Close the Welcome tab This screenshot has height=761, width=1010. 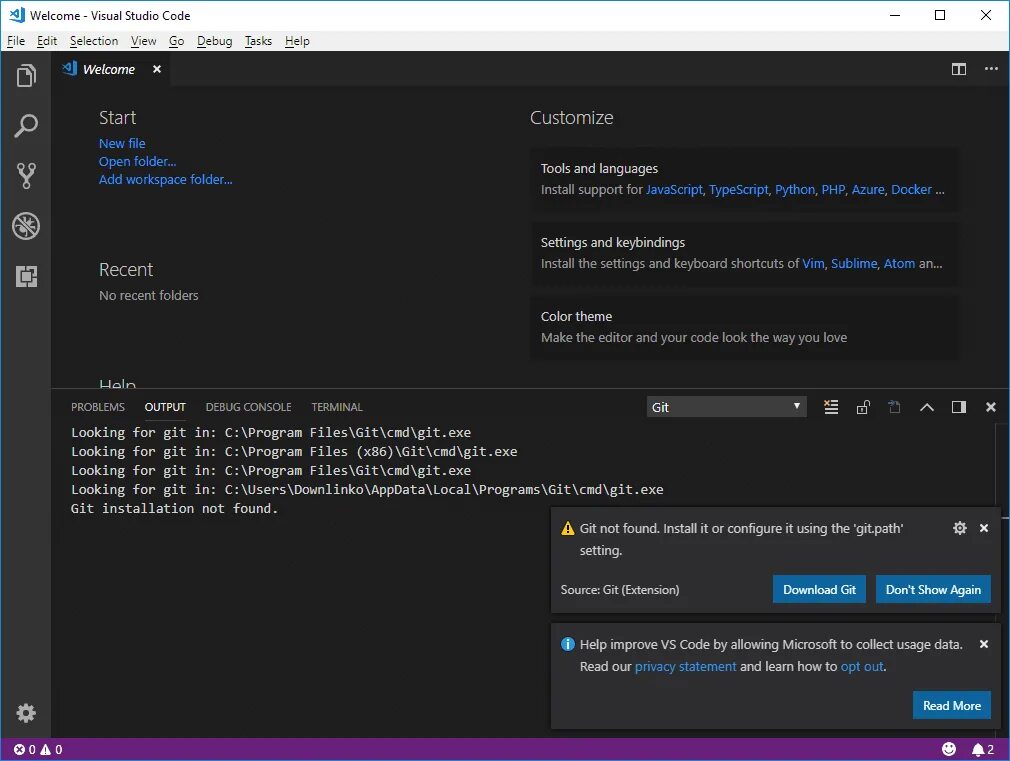(157, 69)
